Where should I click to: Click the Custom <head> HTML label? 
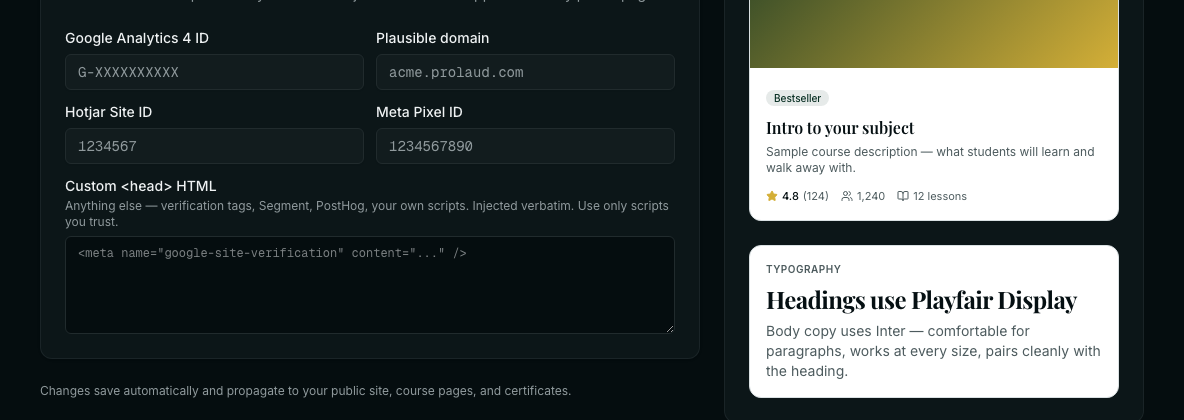[140, 186]
